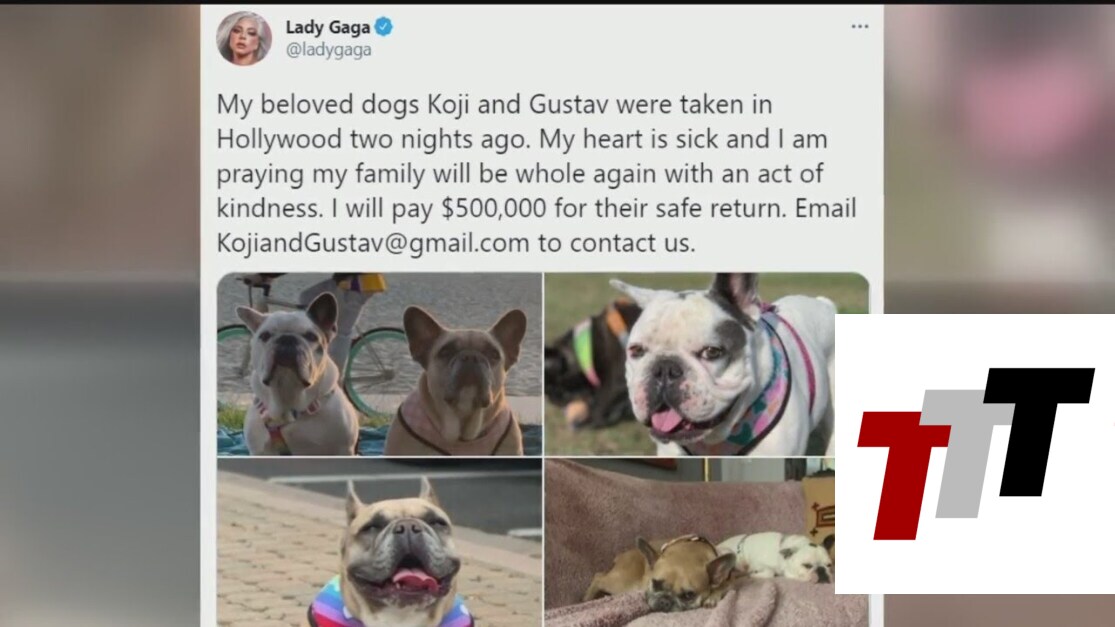Click the Lady Gaga display name
Screen dimensions: 1115x627
pyautogui.click(x=328, y=27)
